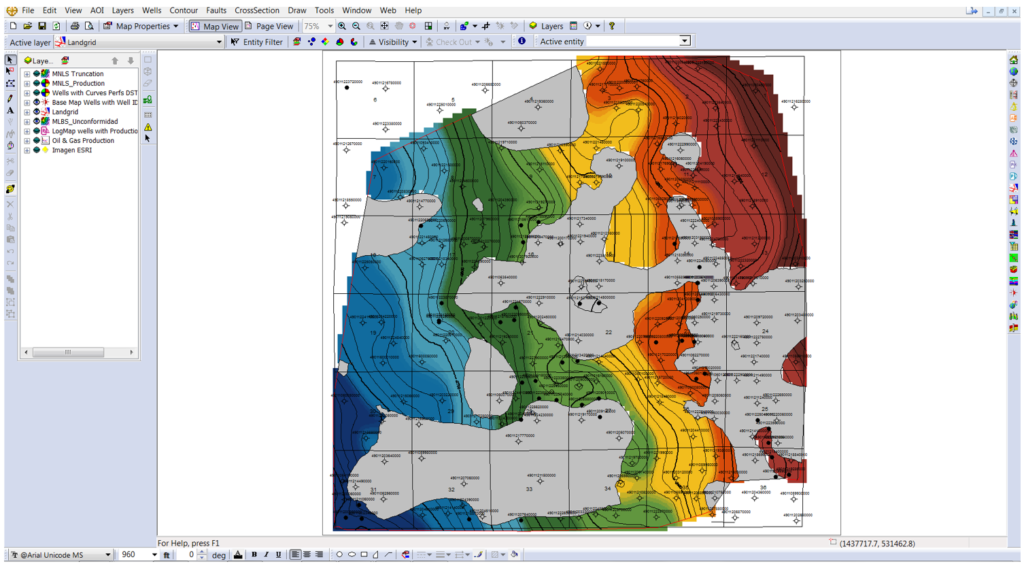This screenshot has height=566, width=1024.
Task: Click the Print icon in toolbar
Action: coord(74,26)
